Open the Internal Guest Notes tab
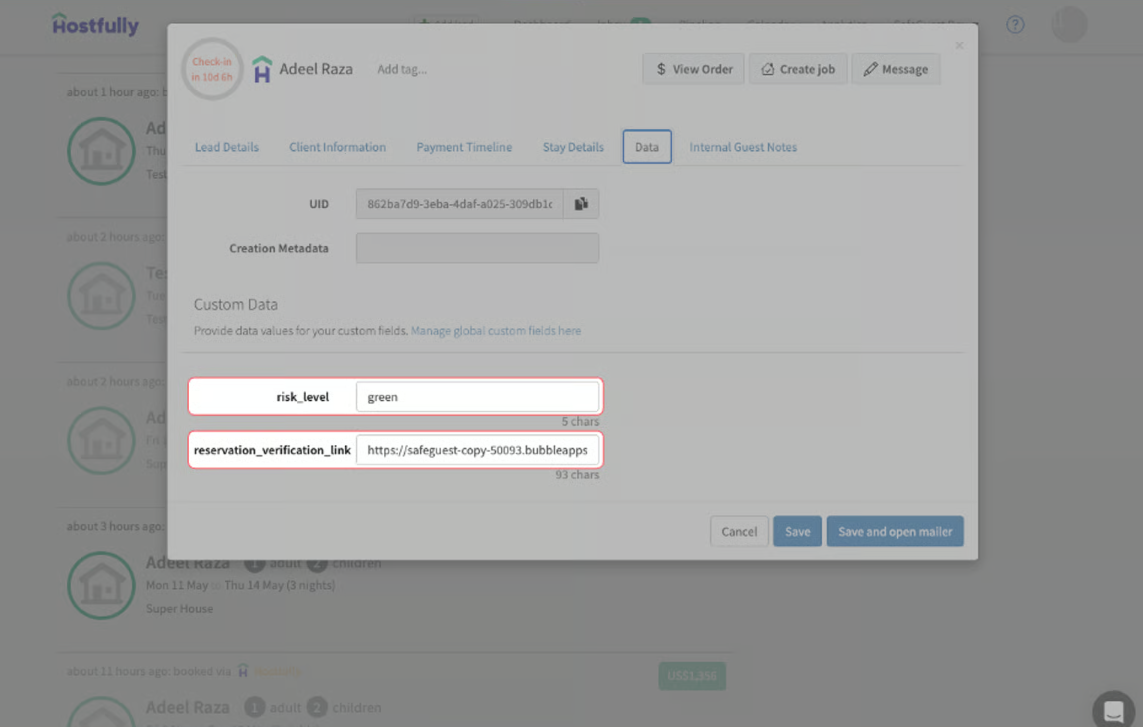 click(x=743, y=147)
